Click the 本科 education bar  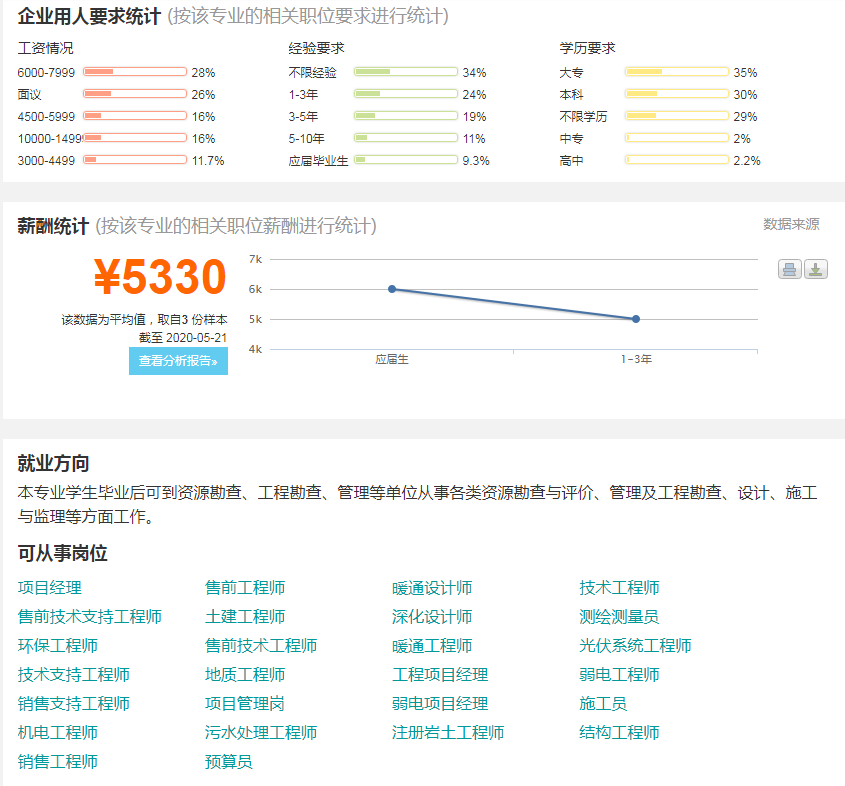tap(677, 94)
